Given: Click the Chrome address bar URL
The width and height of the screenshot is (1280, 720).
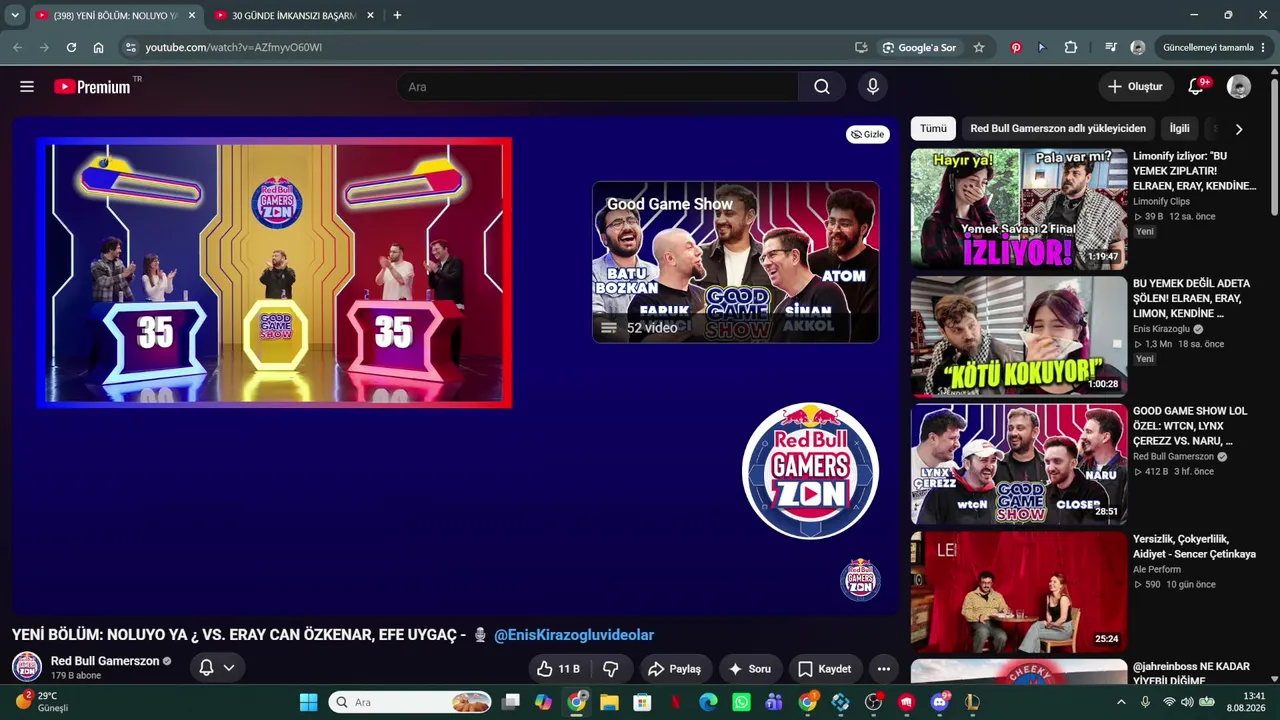Looking at the screenshot, I should (233, 47).
